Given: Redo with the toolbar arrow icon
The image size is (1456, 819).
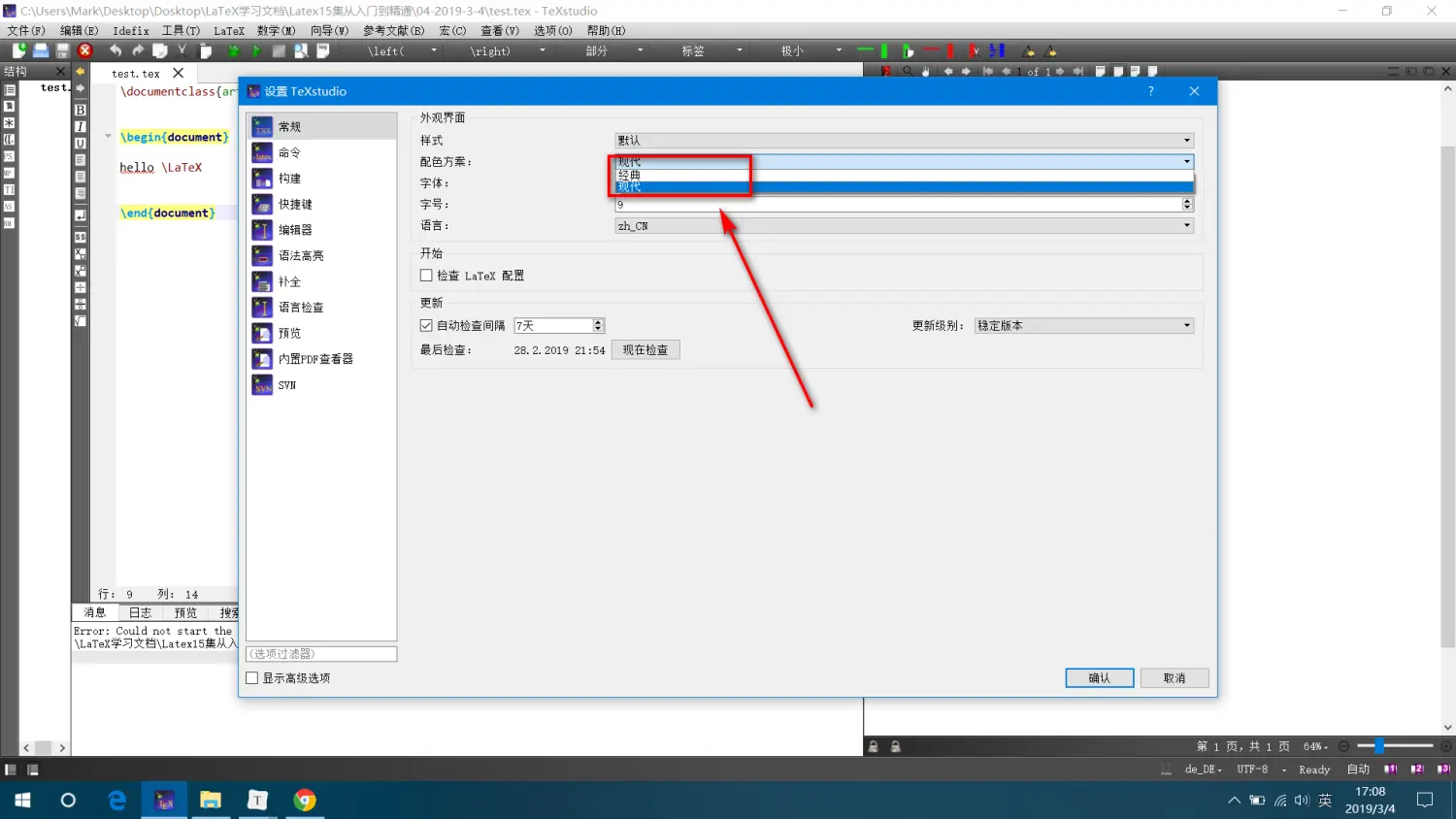Looking at the screenshot, I should (138, 50).
